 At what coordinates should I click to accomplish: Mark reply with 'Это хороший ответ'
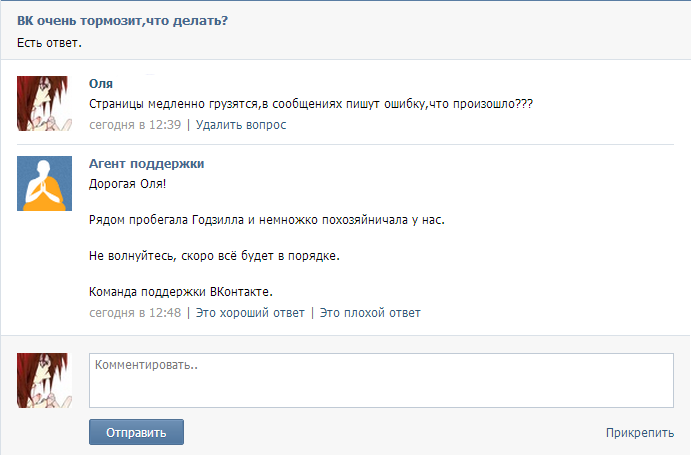click(250, 313)
